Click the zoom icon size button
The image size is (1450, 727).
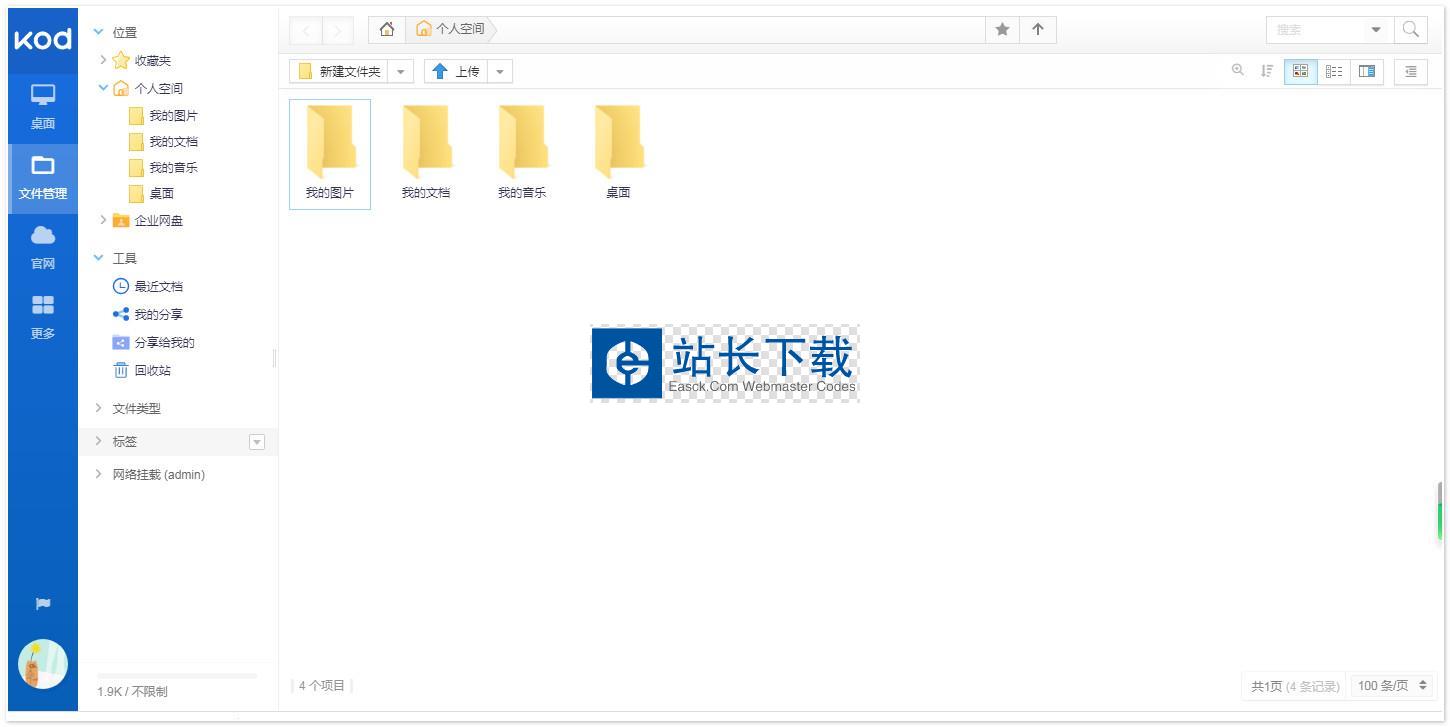click(1238, 70)
